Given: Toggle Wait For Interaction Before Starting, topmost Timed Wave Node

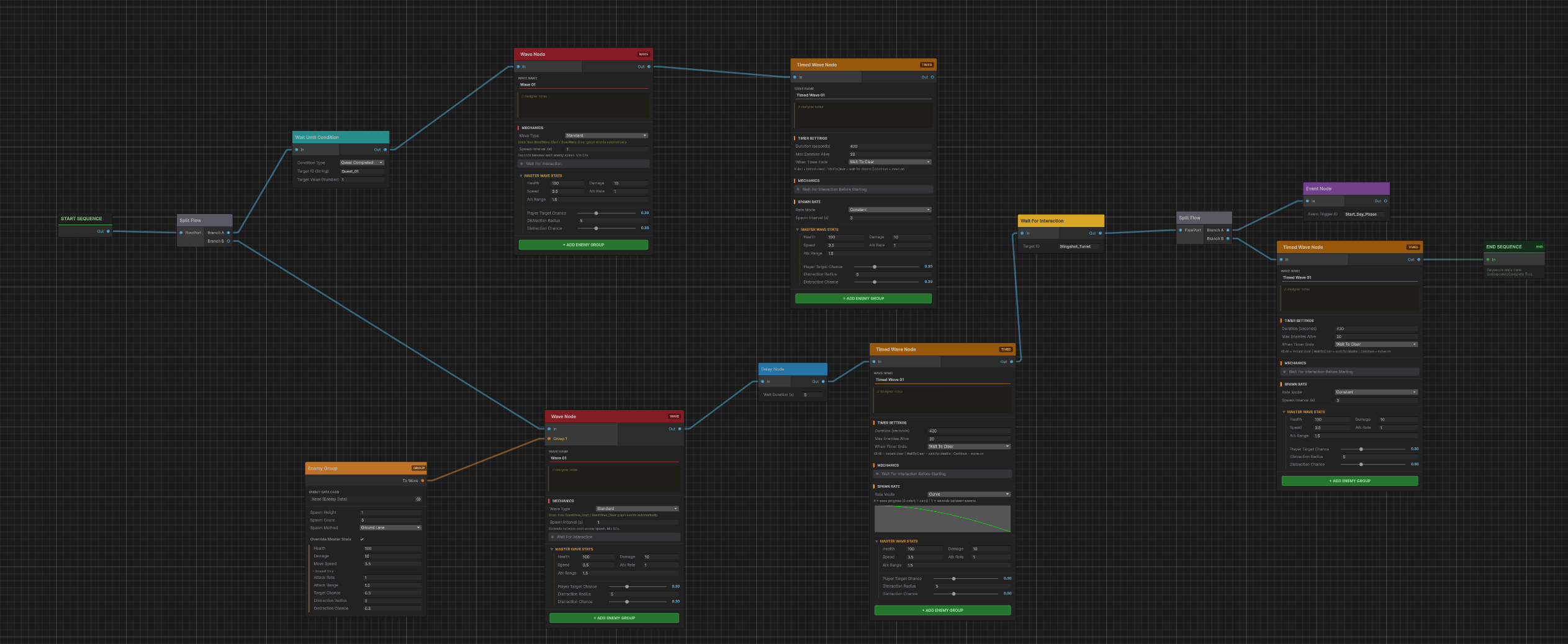Looking at the screenshot, I should (863, 189).
